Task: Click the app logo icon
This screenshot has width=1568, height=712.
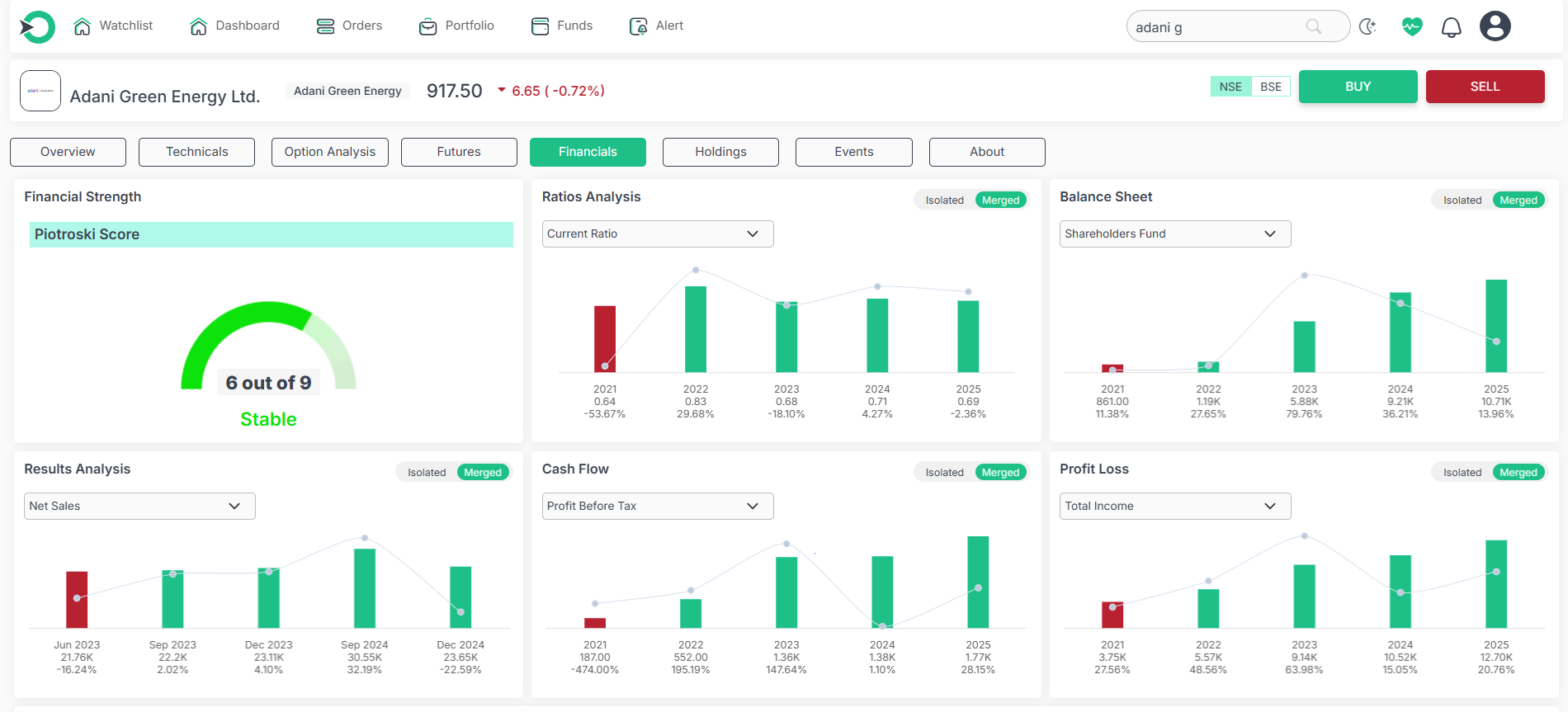Action: click(37, 27)
